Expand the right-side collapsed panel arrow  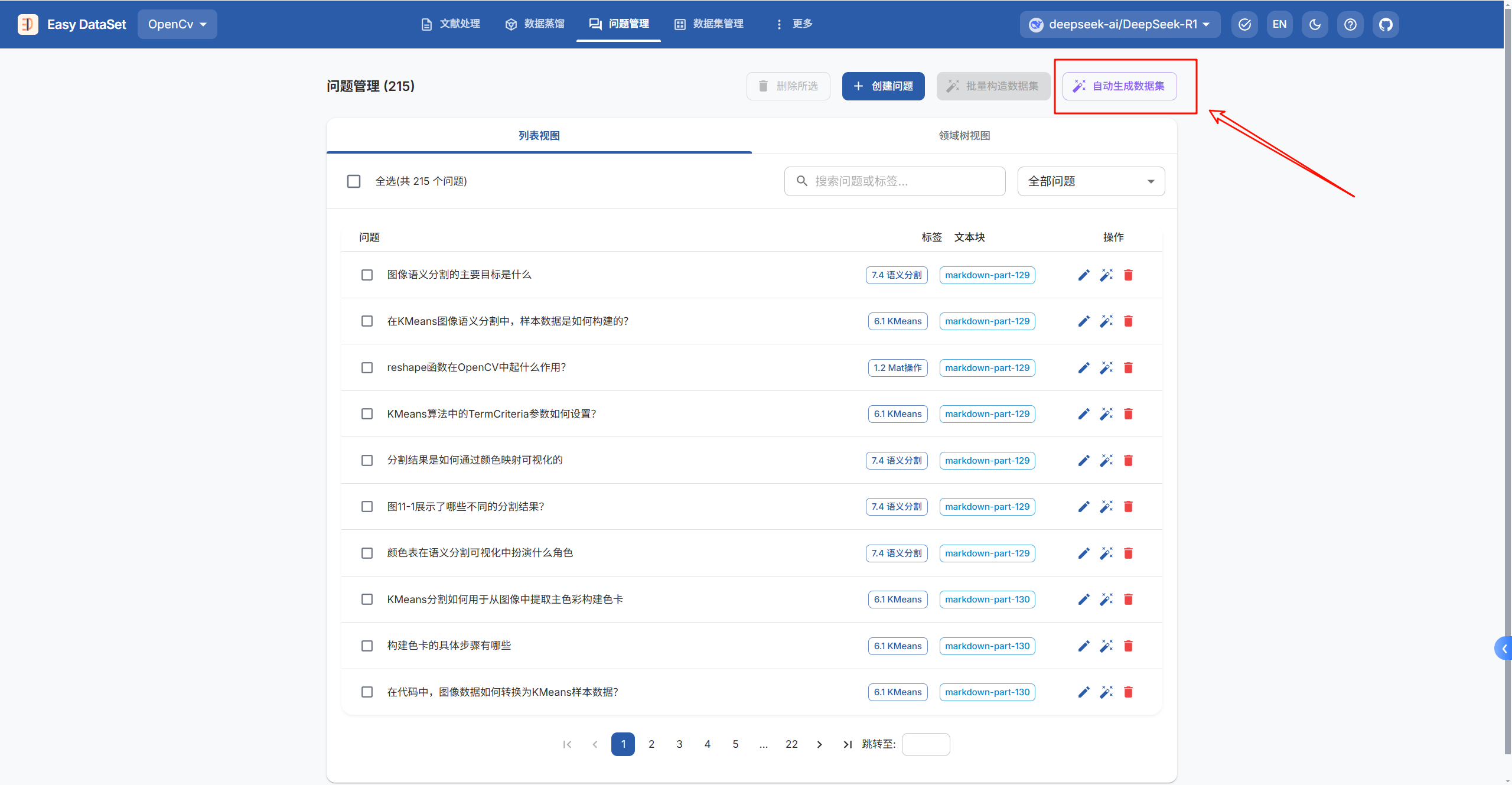click(1504, 649)
